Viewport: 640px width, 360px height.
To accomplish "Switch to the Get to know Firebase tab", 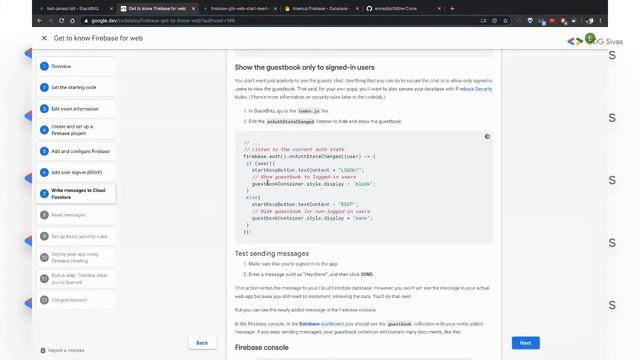I will pyautogui.click(x=157, y=8).
